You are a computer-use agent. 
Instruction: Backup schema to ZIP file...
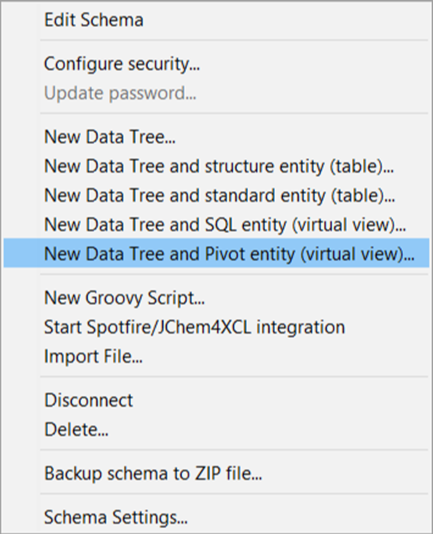click(216, 473)
